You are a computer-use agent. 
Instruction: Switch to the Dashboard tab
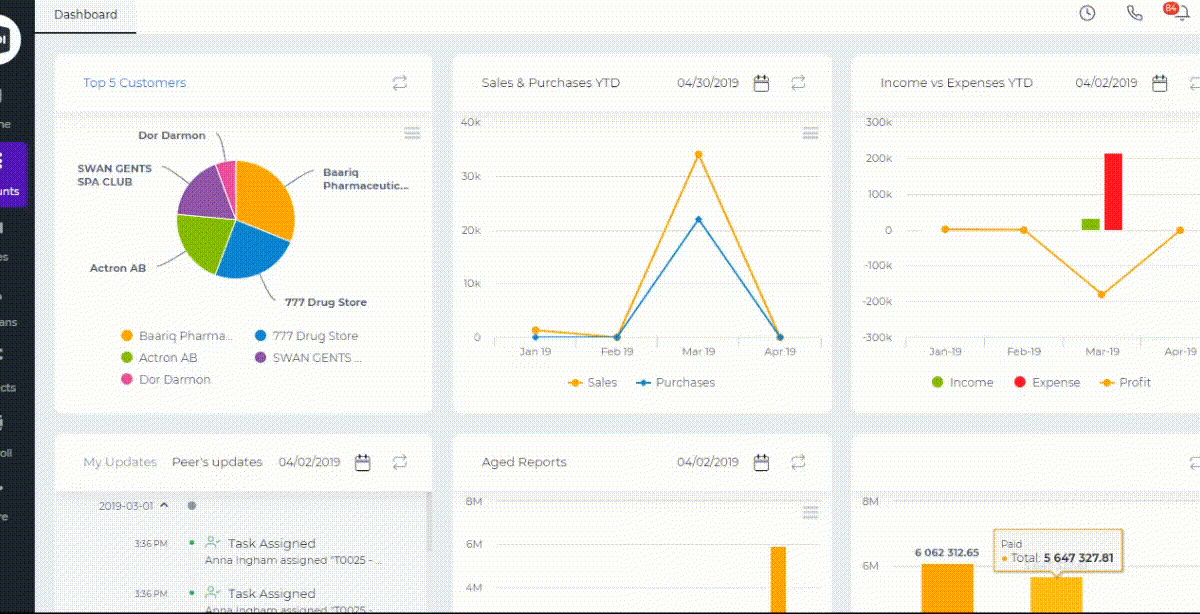click(x=85, y=15)
